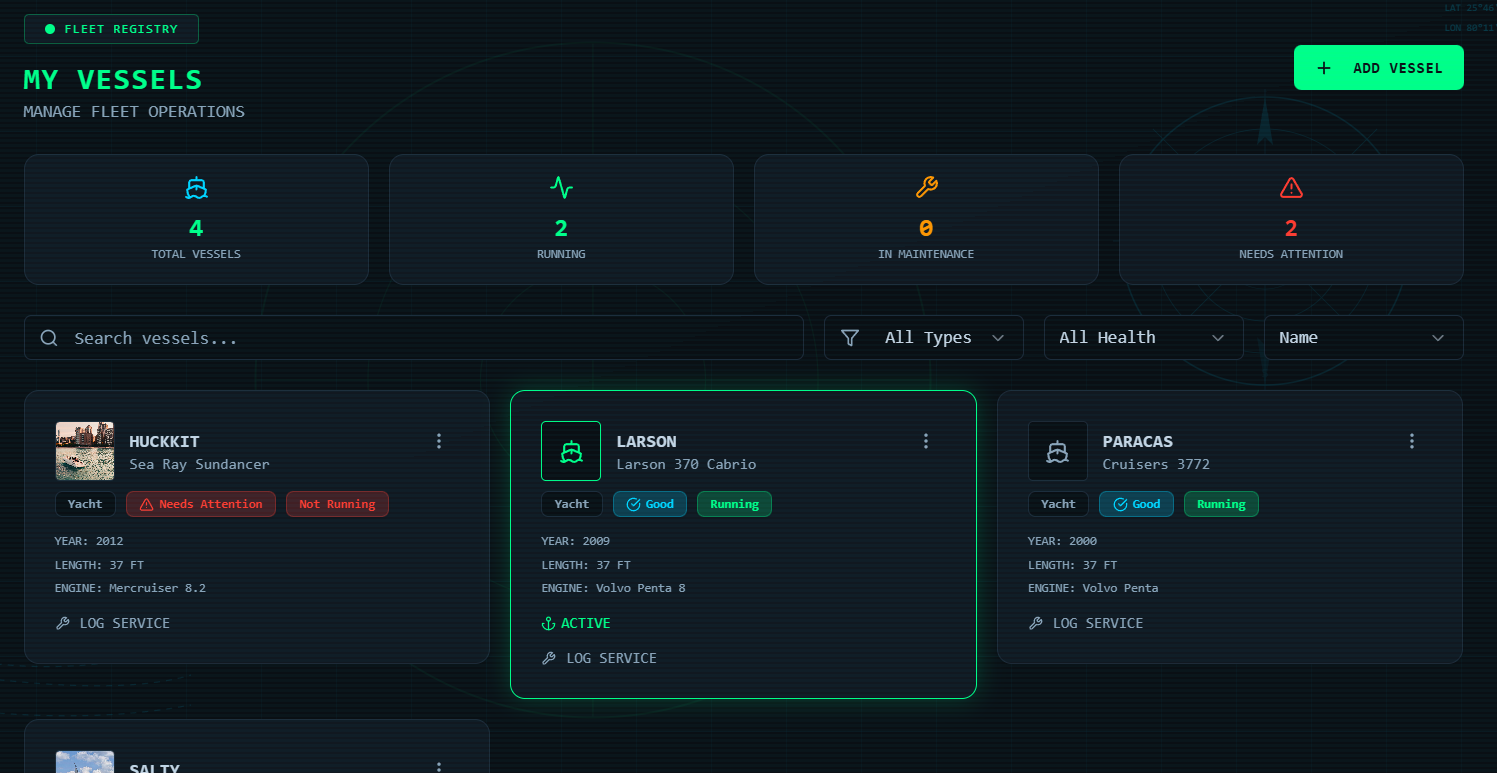Click the Yacht tag on Larson card
The image size is (1497, 773).
tap(572, 504)
